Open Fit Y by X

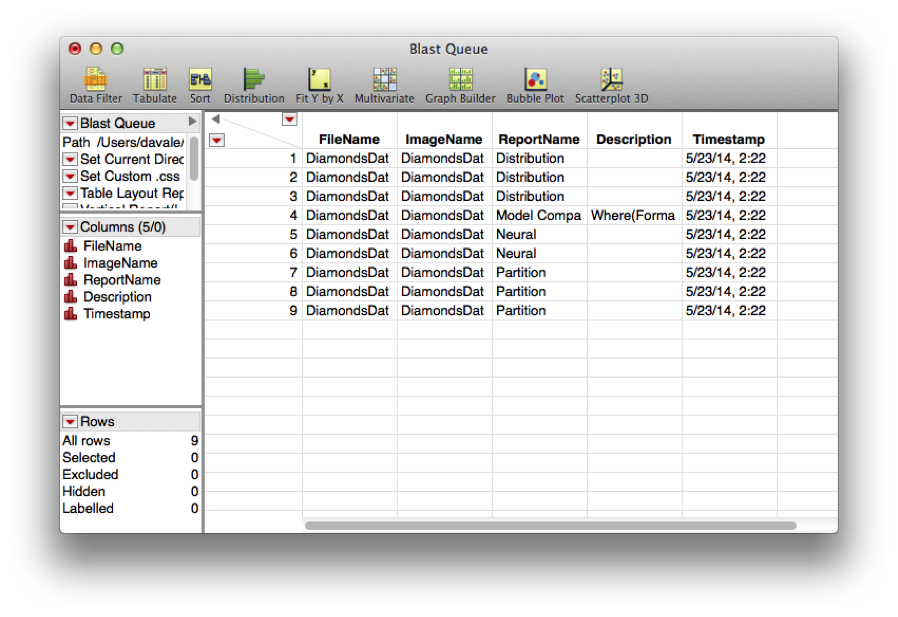pos(319,84)
